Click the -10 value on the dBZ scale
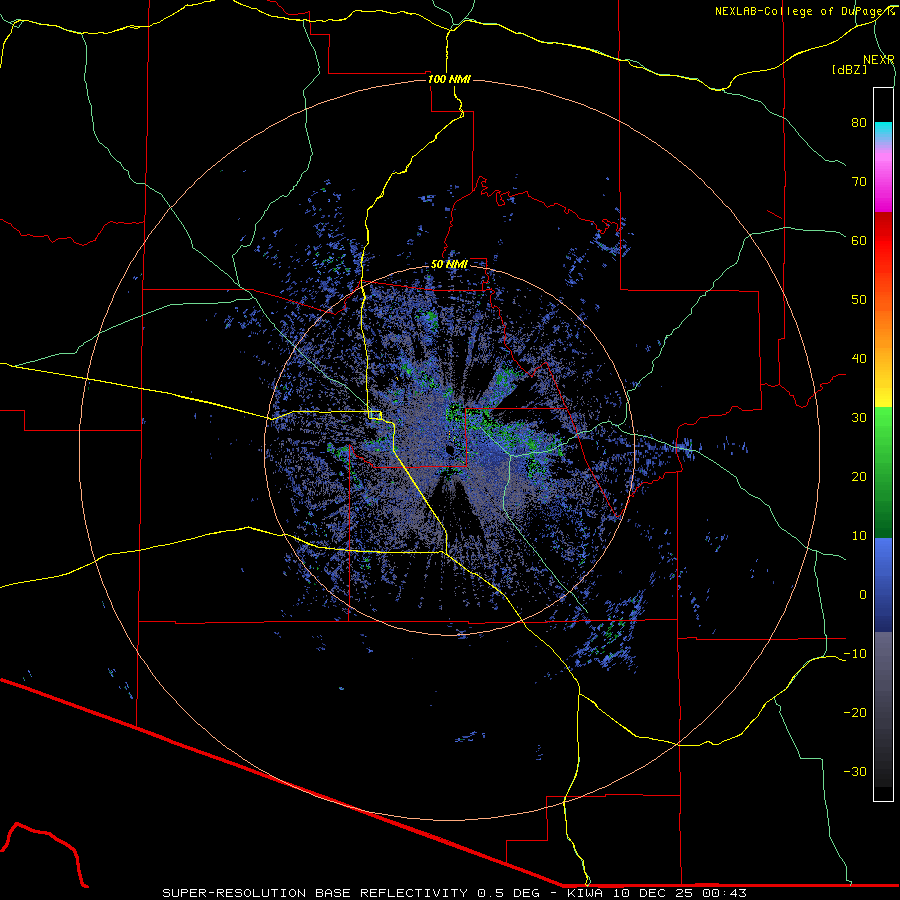 tap(855, 654)
